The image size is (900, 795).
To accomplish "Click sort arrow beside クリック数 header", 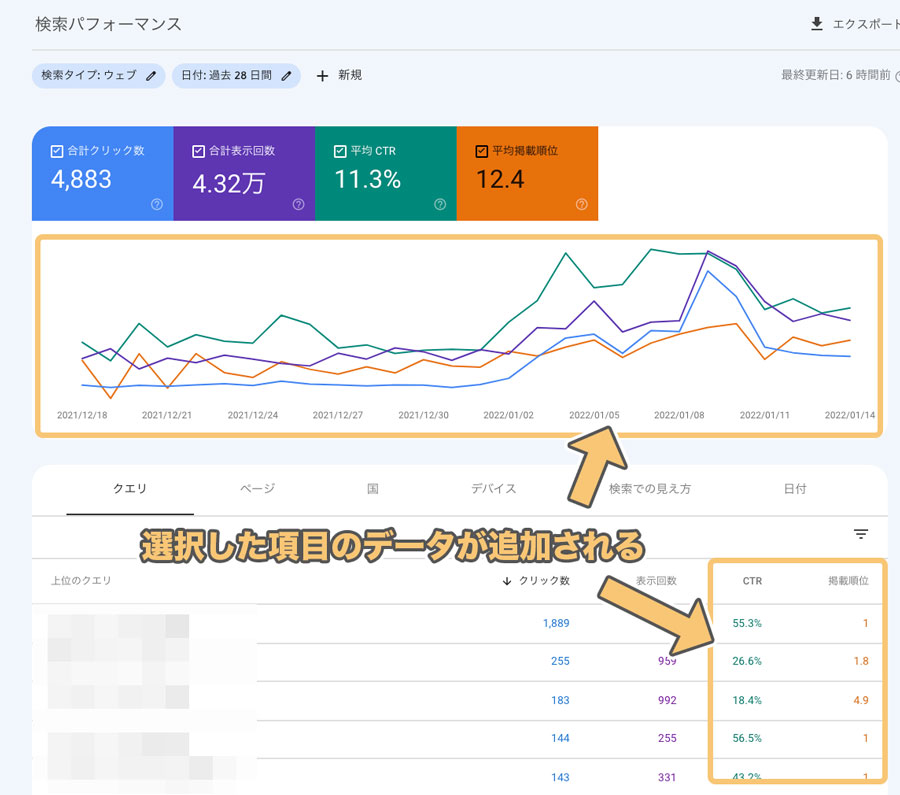I will (507, 581).
